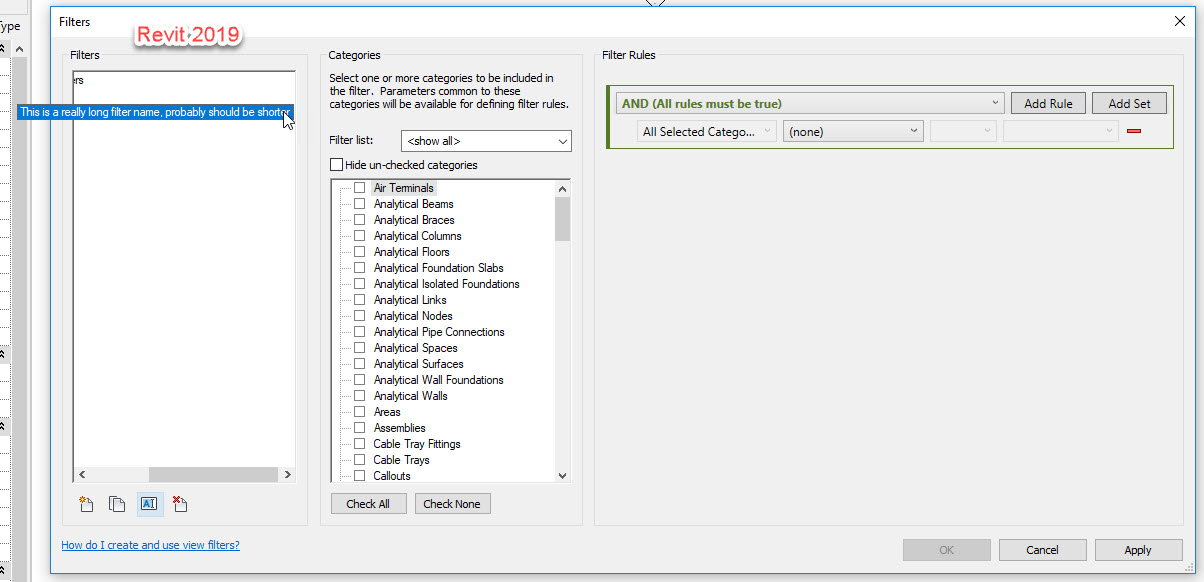The width and height of the screenshot is (1204, 582).
Task: Click the Check All button
Action: click(368, 503)
